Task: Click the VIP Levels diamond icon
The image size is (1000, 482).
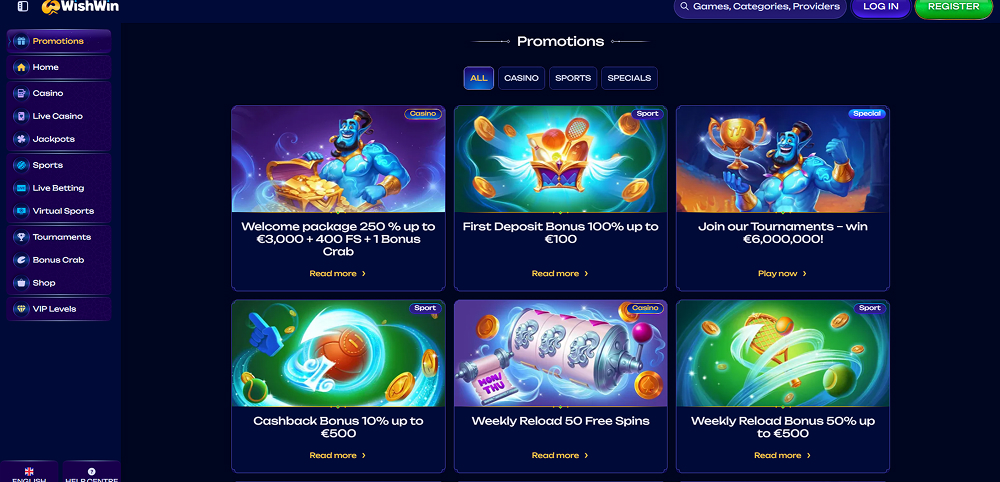Action: (x=22, y=309)
